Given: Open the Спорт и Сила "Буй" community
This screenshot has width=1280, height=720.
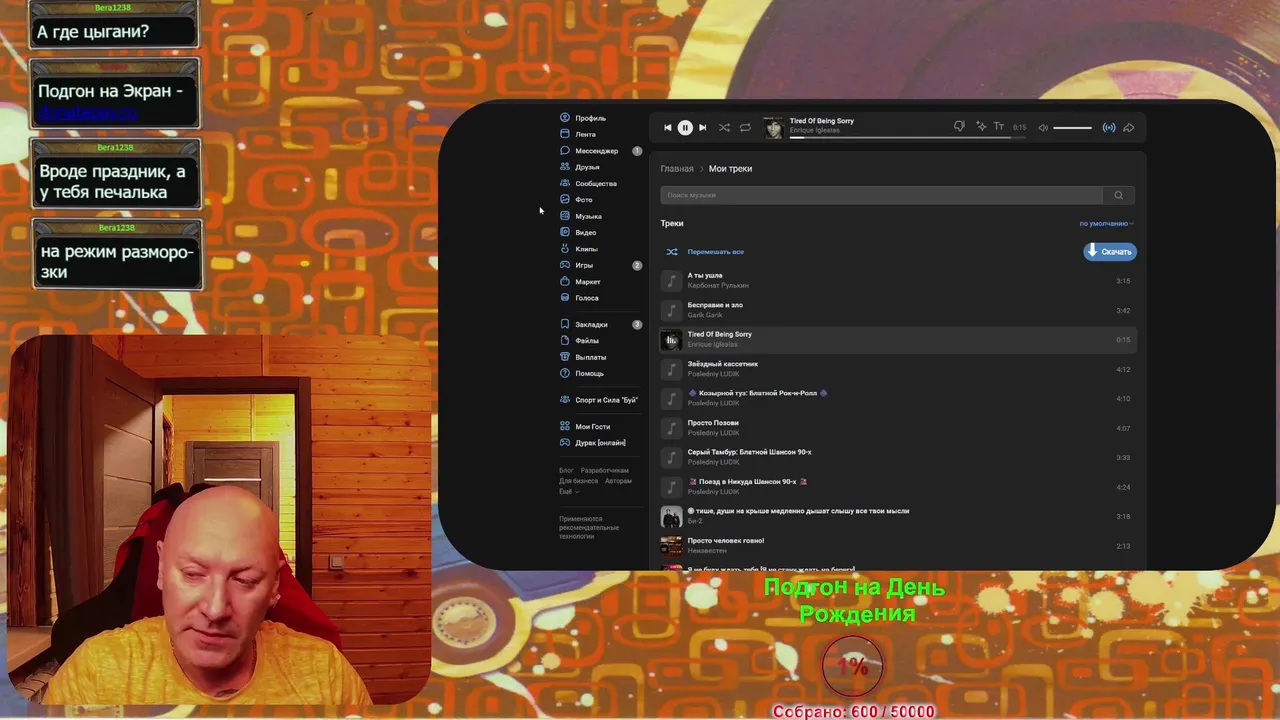Looking at the screenshot, I should (599, 400).
